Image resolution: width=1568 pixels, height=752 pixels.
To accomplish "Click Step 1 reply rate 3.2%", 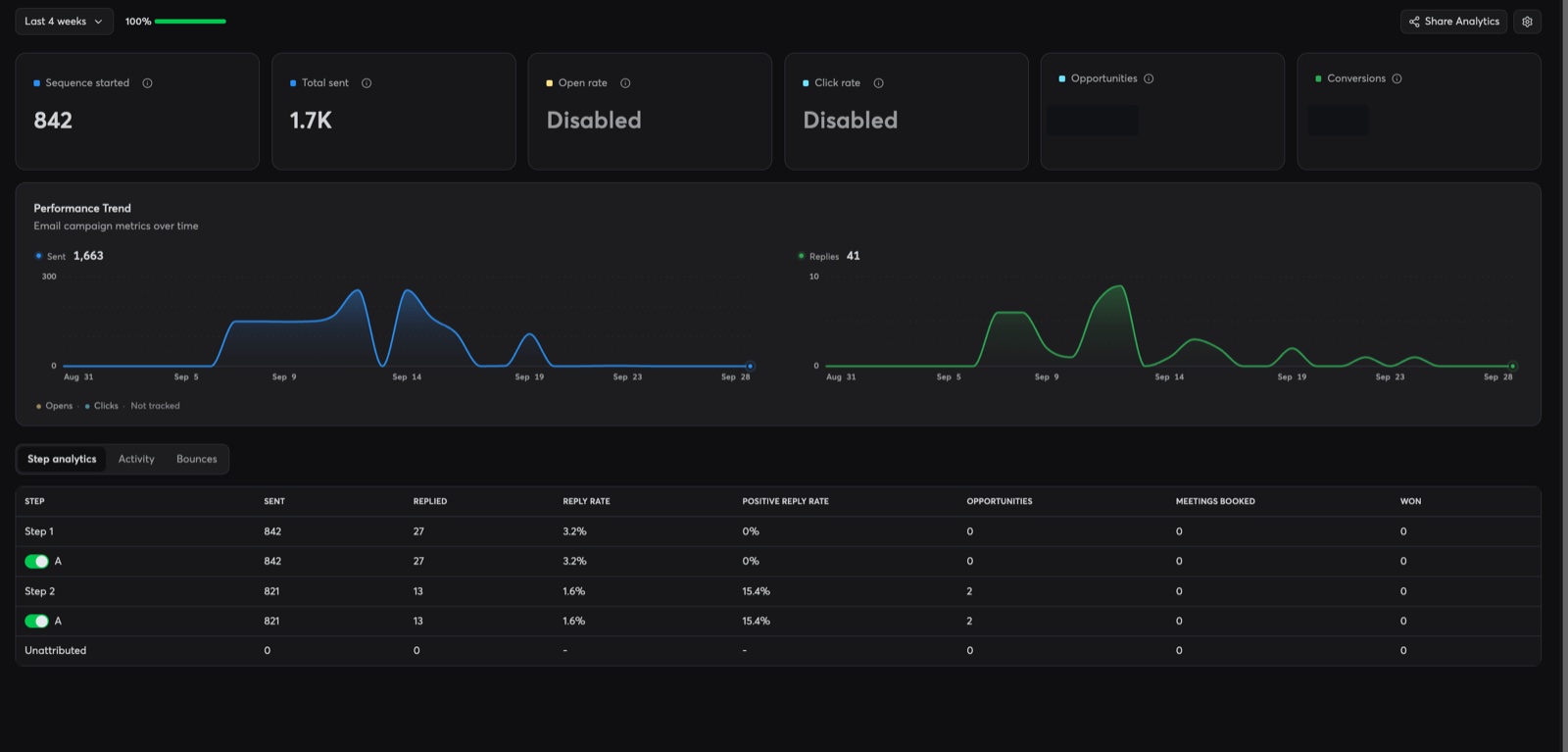I will (574, 531).
